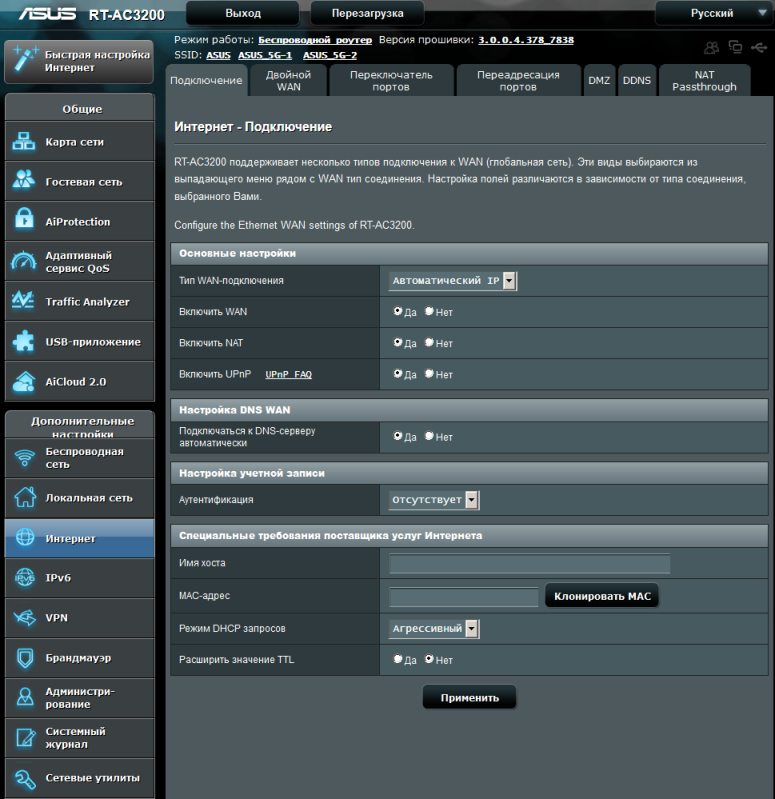Switch to the DDNS tab
775x799 pixels.
637,81
